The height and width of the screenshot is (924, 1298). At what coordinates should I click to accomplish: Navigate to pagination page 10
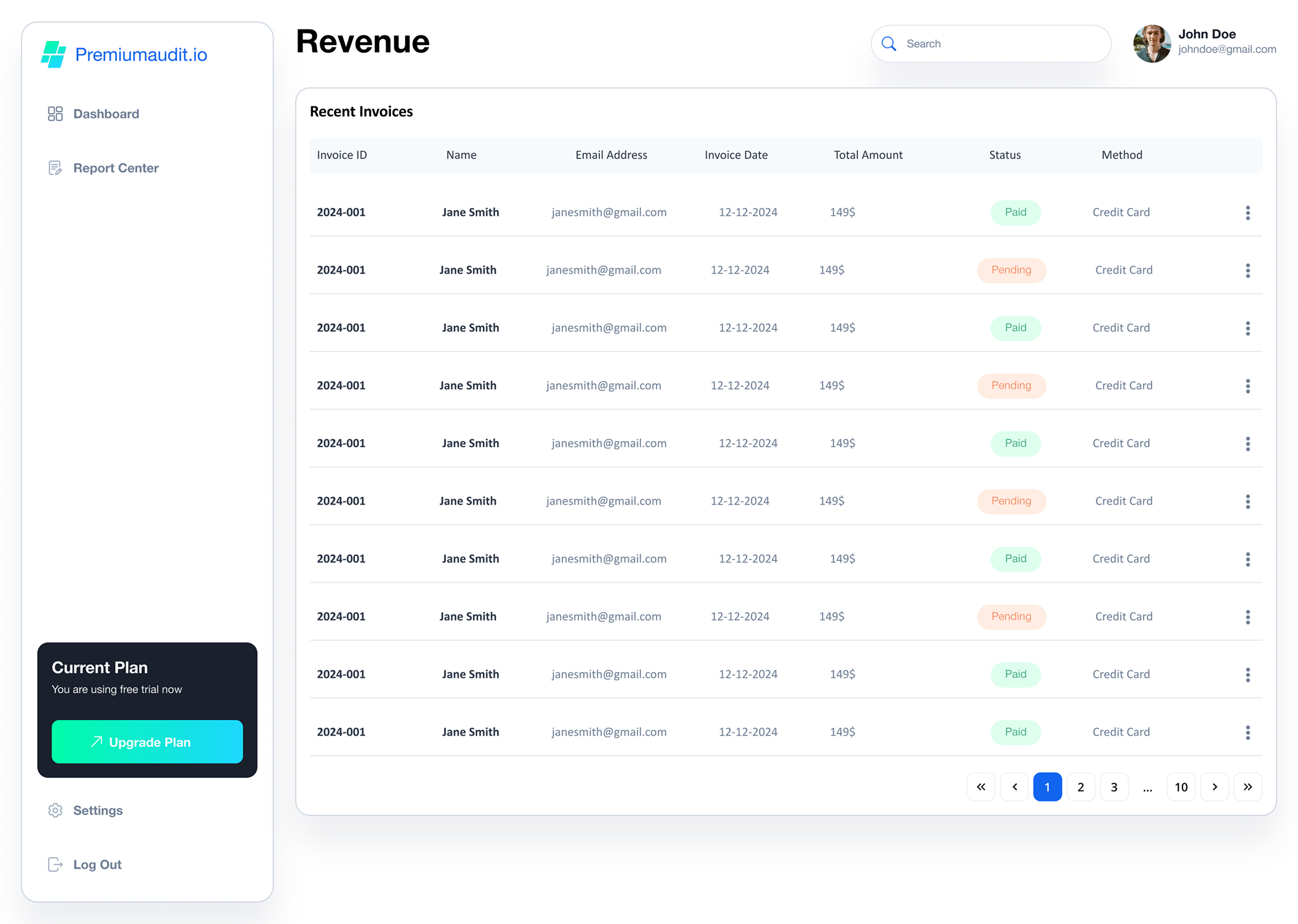(x=1181, y=787)
